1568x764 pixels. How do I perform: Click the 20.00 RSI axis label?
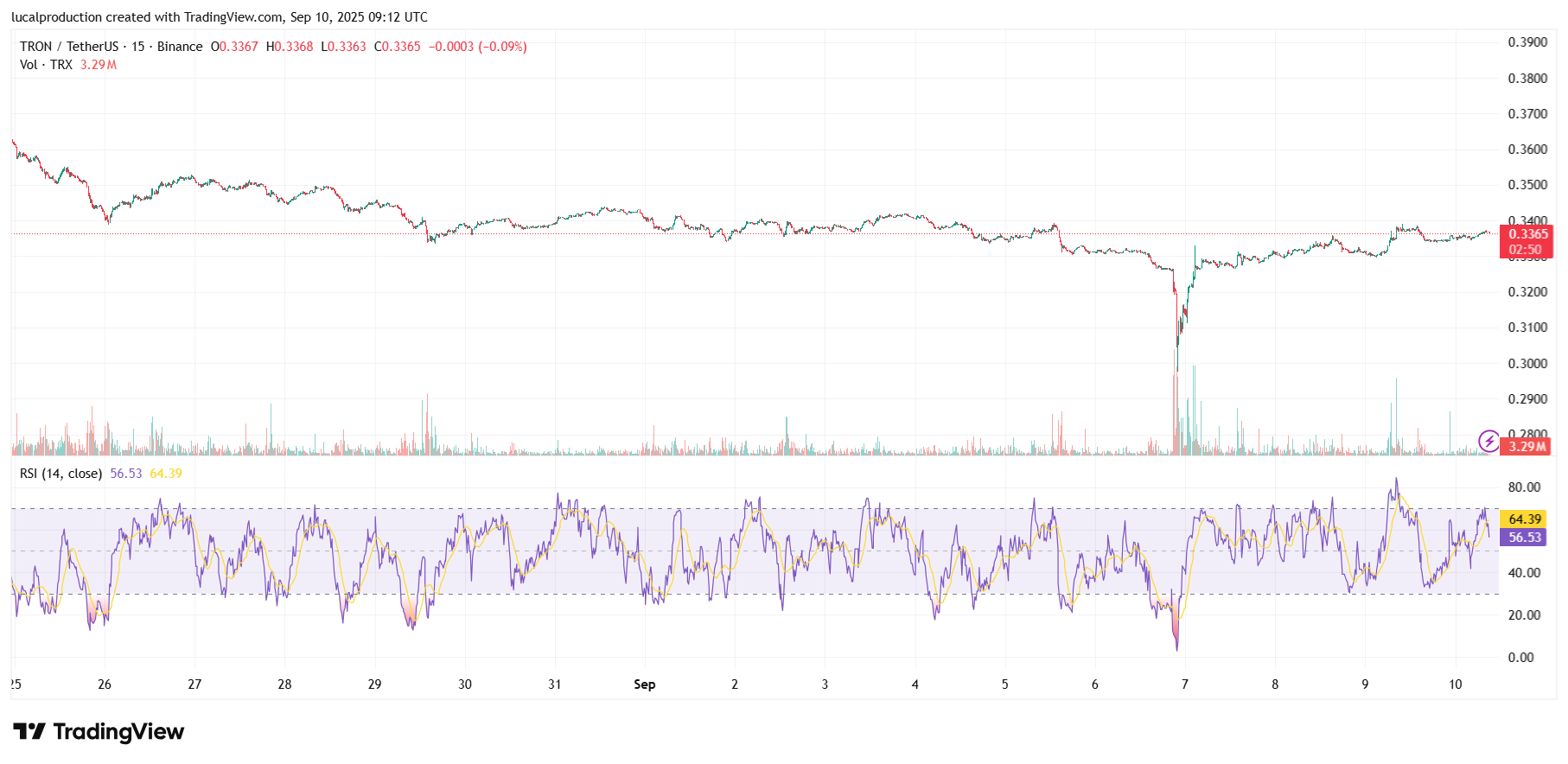tap(1524, 615)
